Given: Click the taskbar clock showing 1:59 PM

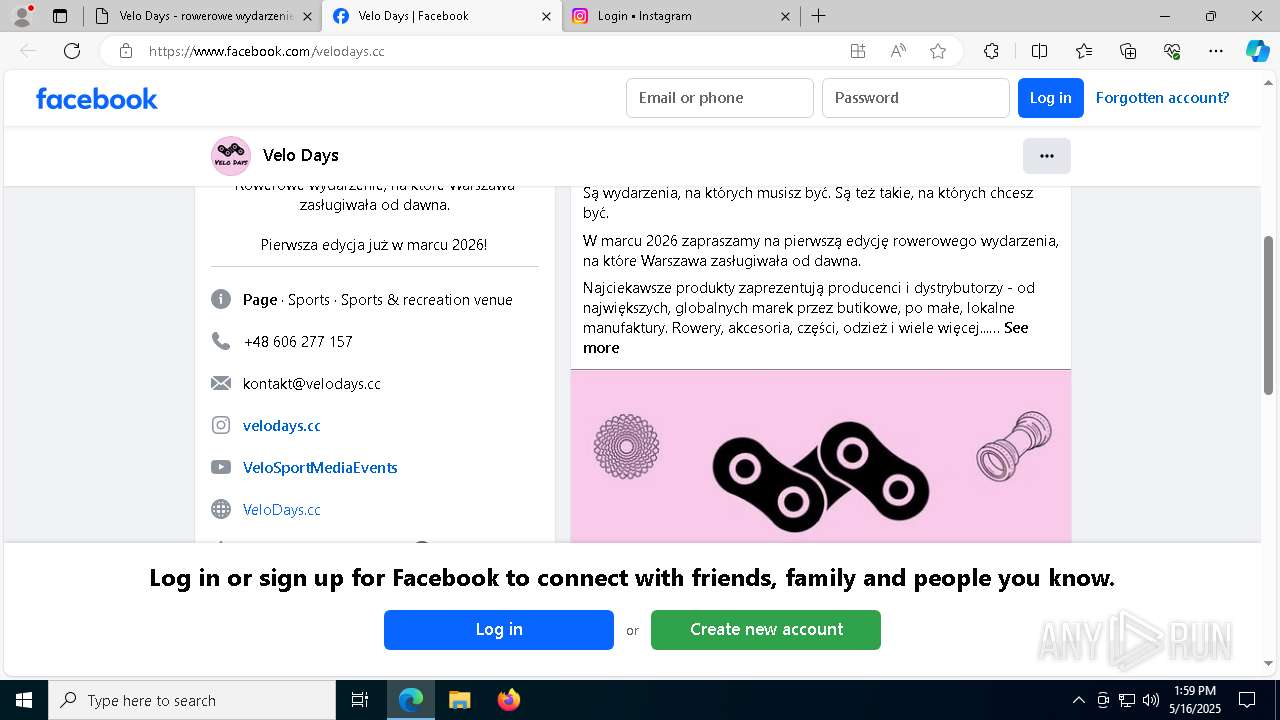Looking at the screenshot, I should pos(1195,700).
